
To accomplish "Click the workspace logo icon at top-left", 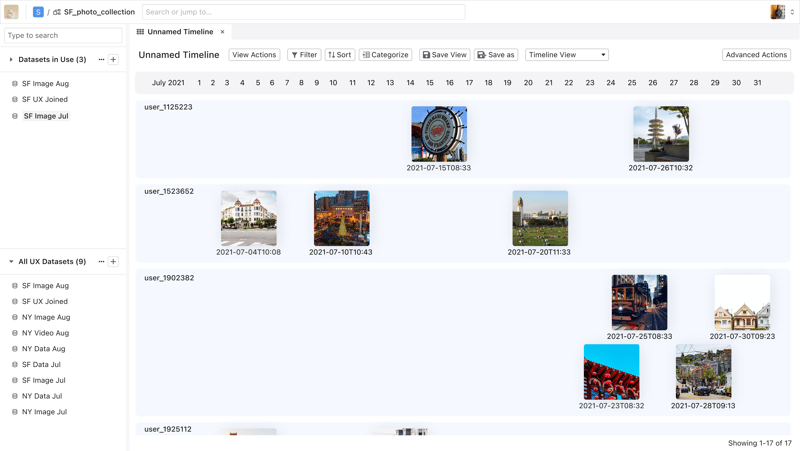I will click(11, 12).
